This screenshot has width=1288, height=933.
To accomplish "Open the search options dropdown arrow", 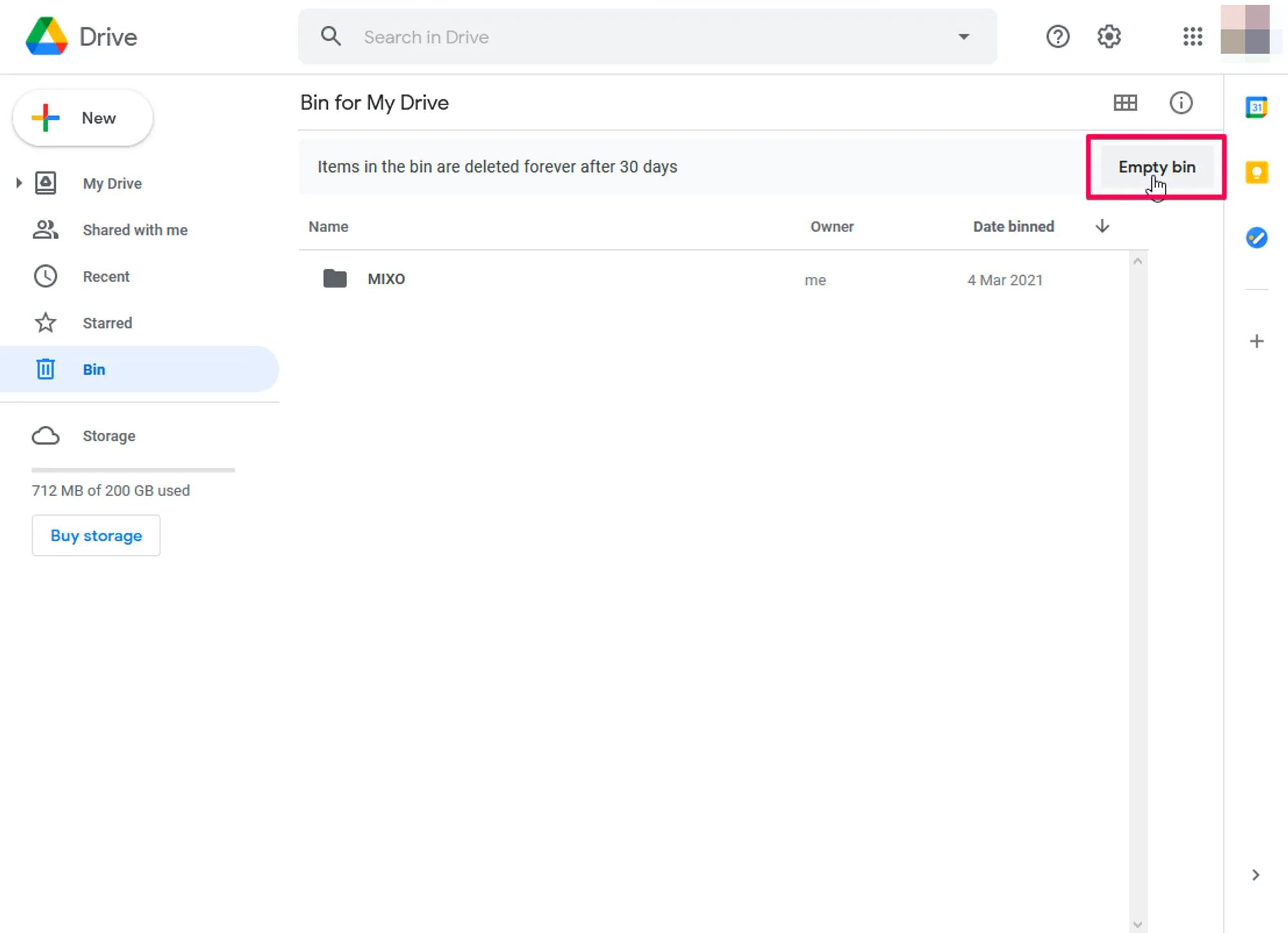I will point(963,37).
